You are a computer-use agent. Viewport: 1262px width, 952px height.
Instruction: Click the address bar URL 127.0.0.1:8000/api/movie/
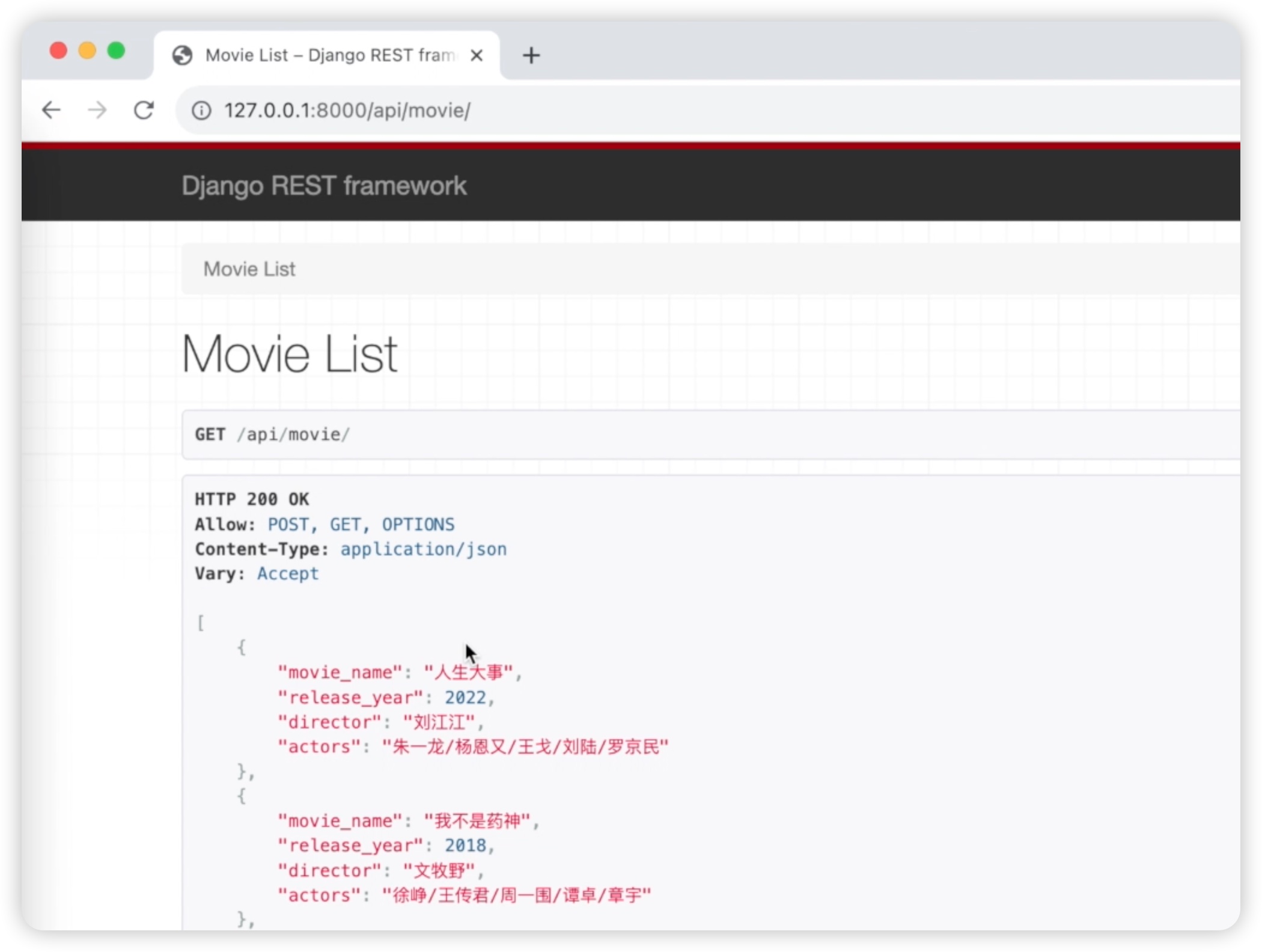tap(347, 111)
